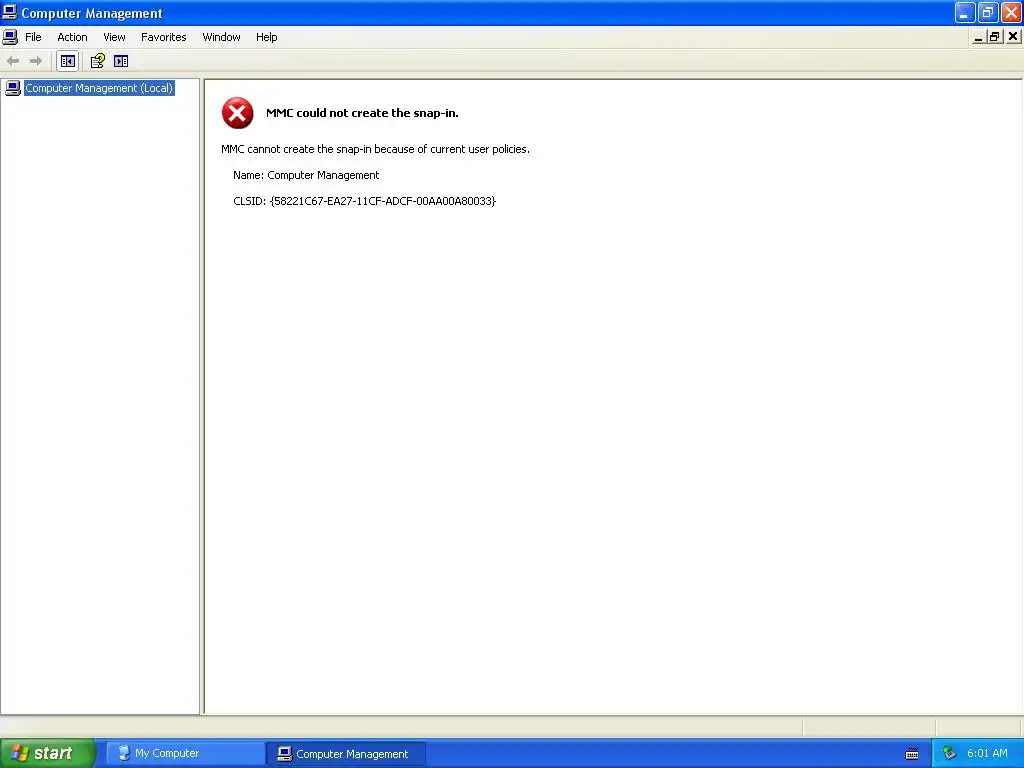Open the Favorites menu
The image size is (1024, 768).
(163, 37)
